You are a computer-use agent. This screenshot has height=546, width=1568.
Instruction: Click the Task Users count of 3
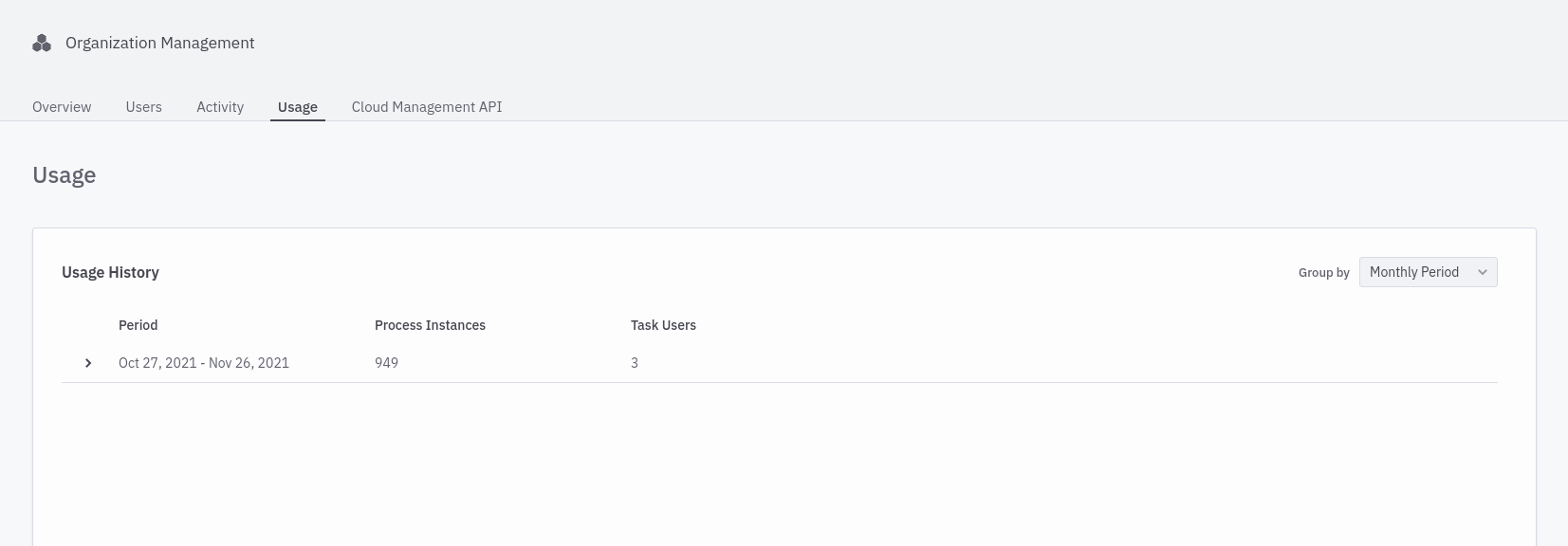tap(634, 363)
